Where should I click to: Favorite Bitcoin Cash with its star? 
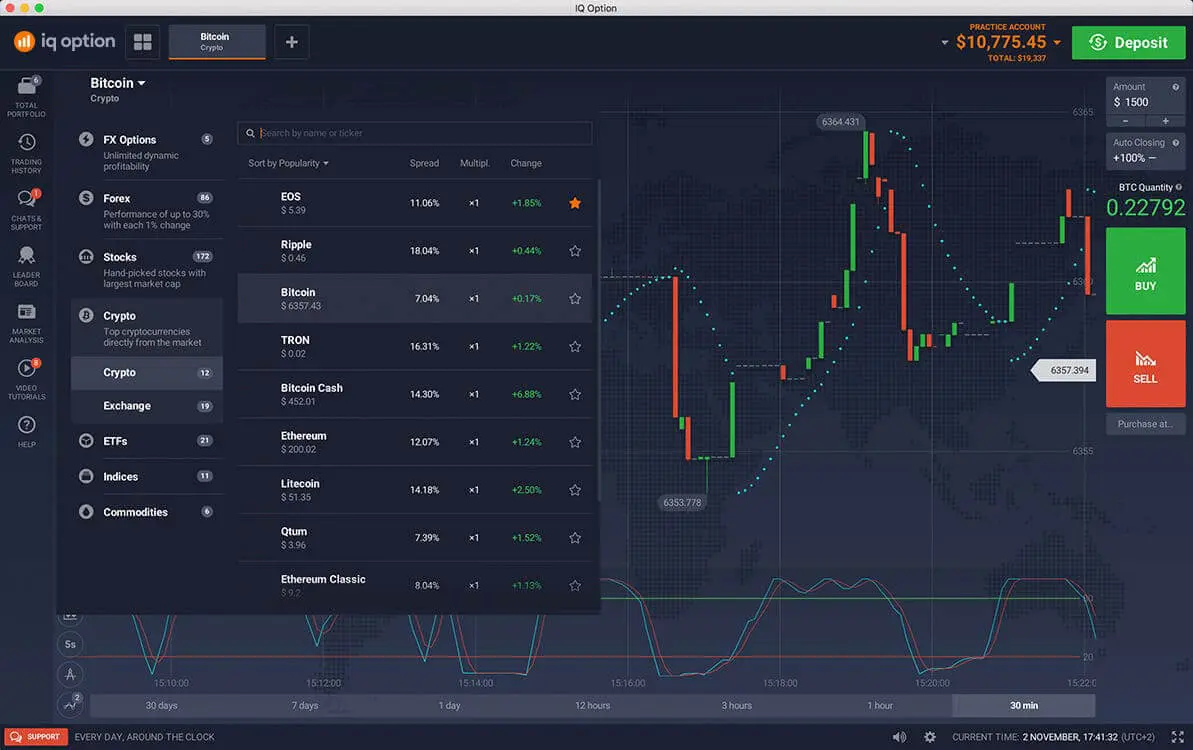click(x=575, y=394)
